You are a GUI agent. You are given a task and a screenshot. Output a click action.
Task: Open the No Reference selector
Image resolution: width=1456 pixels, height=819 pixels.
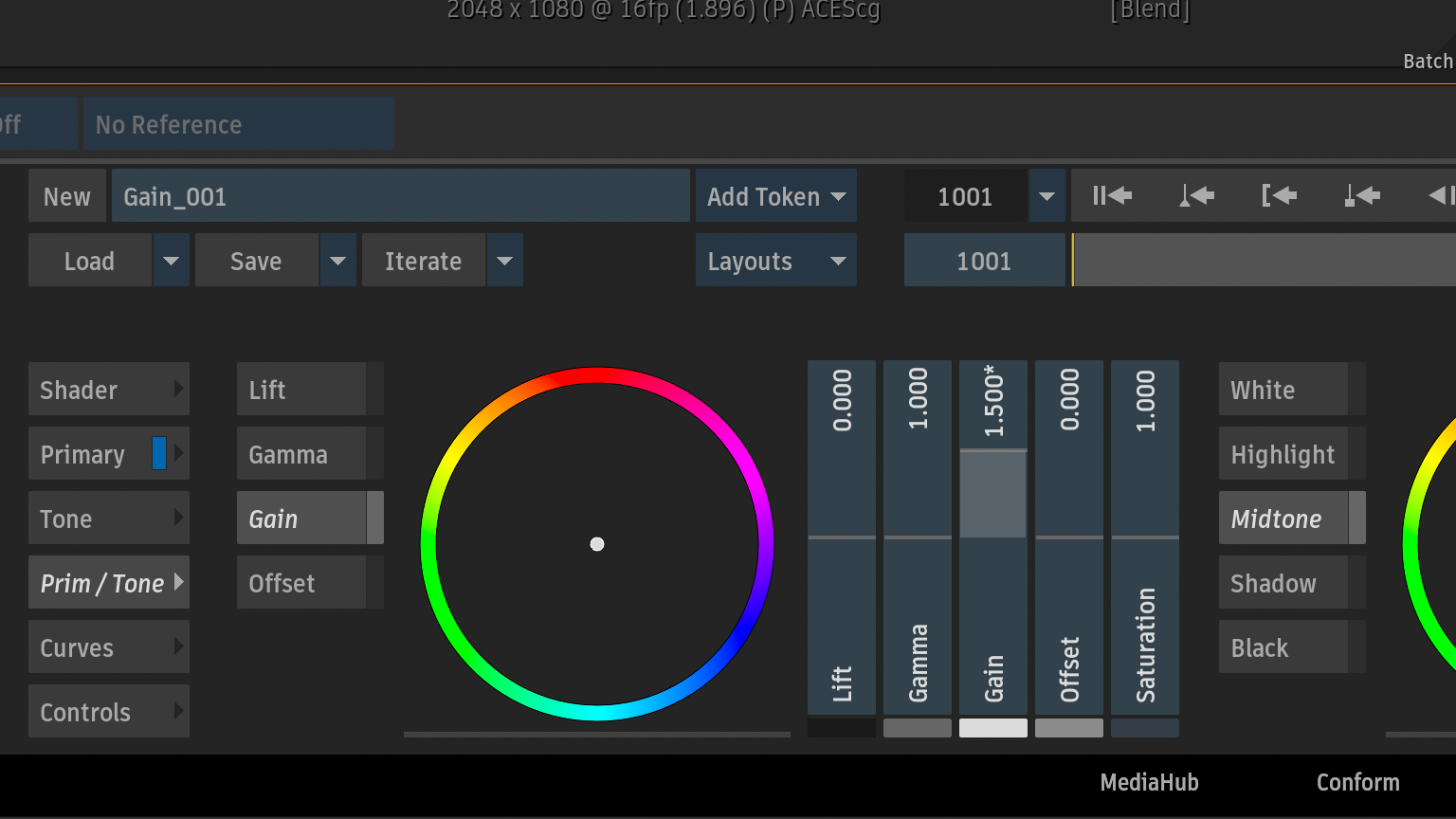click(x=239, y=123)
